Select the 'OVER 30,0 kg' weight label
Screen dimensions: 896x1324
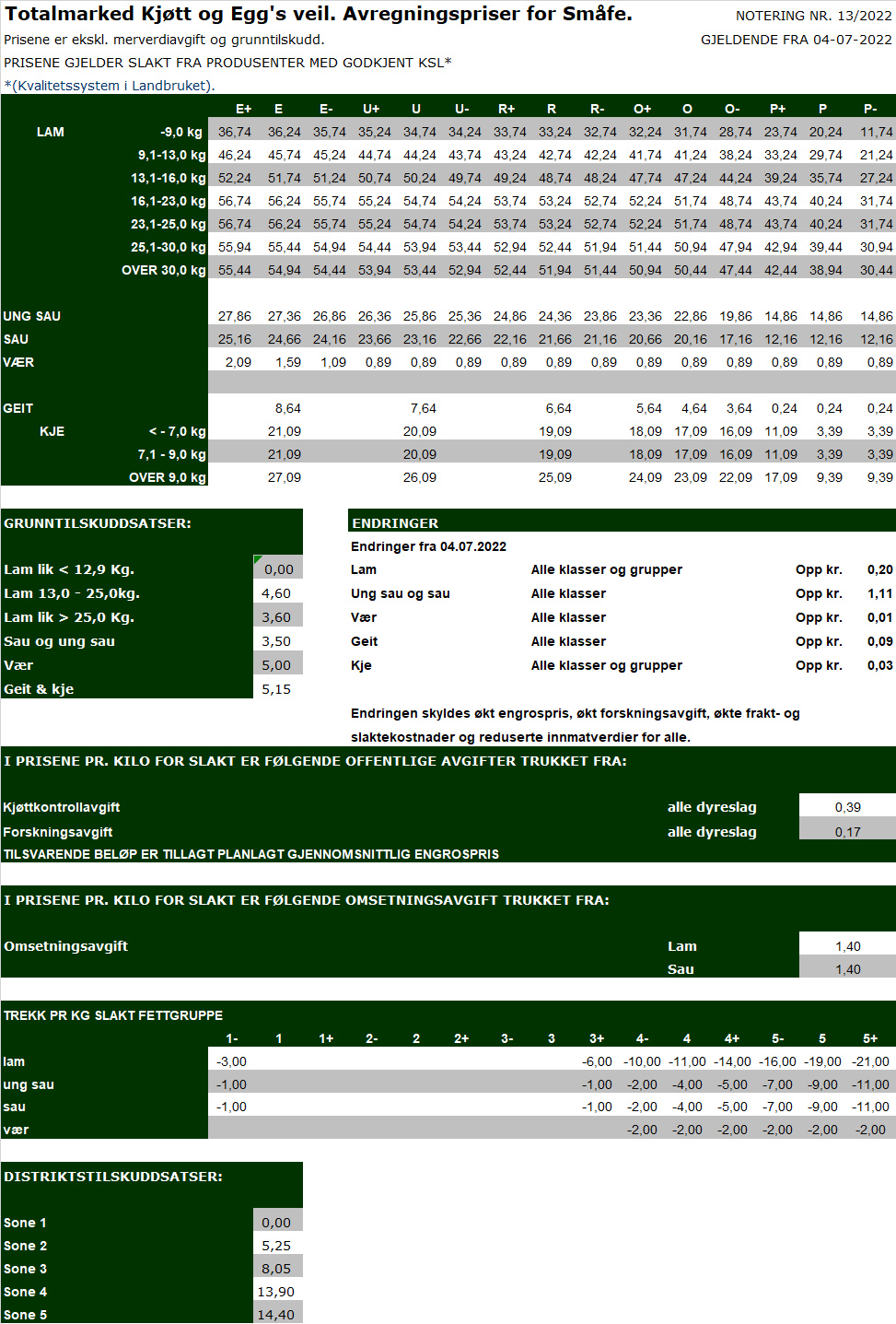coord(164,270)
